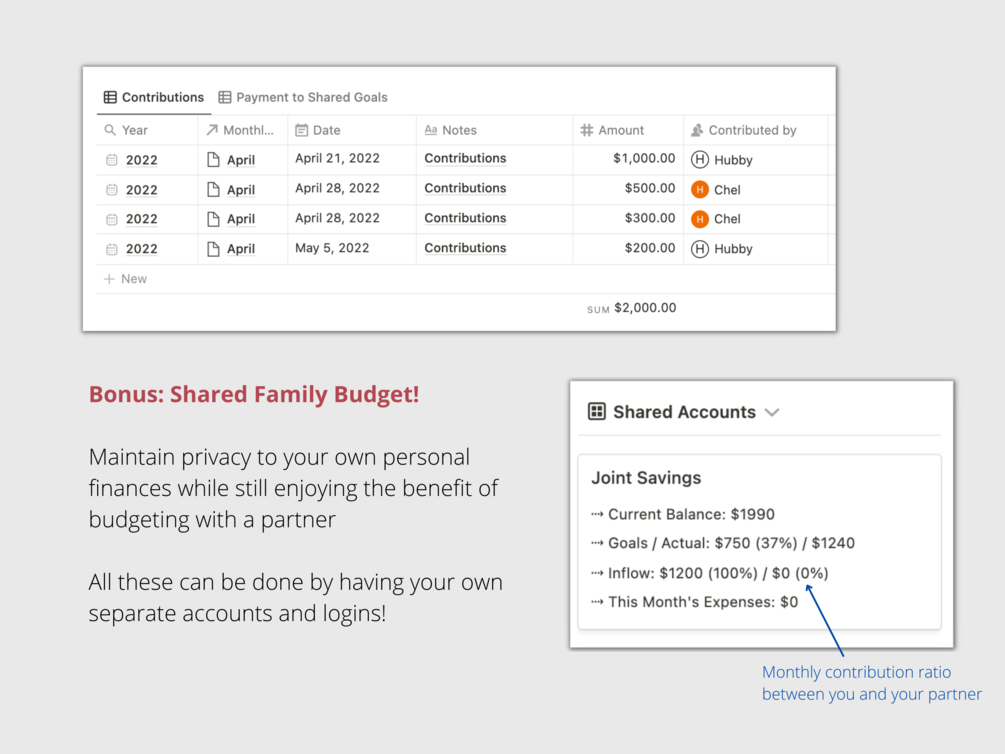
Task: Open the Contributed by column menu
Action: point(752,130)
